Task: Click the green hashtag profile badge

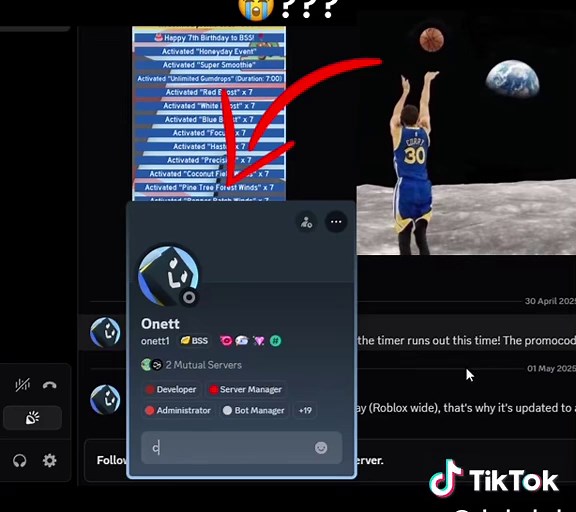Action: [276, 341]
